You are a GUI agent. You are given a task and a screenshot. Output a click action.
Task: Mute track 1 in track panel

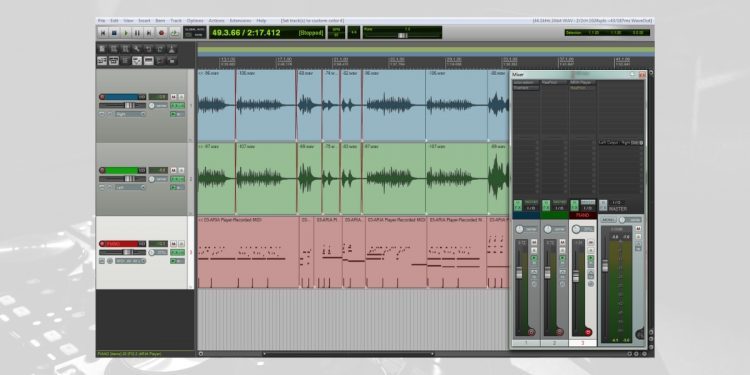(x=174, y=97)
